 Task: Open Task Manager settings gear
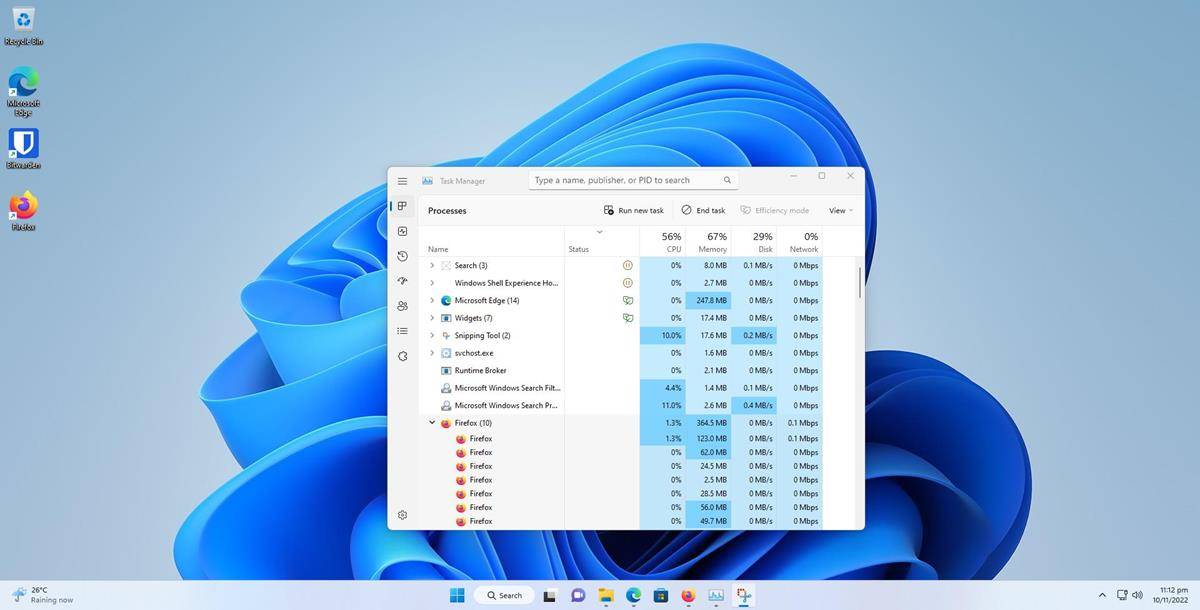(x=402, y=514)
